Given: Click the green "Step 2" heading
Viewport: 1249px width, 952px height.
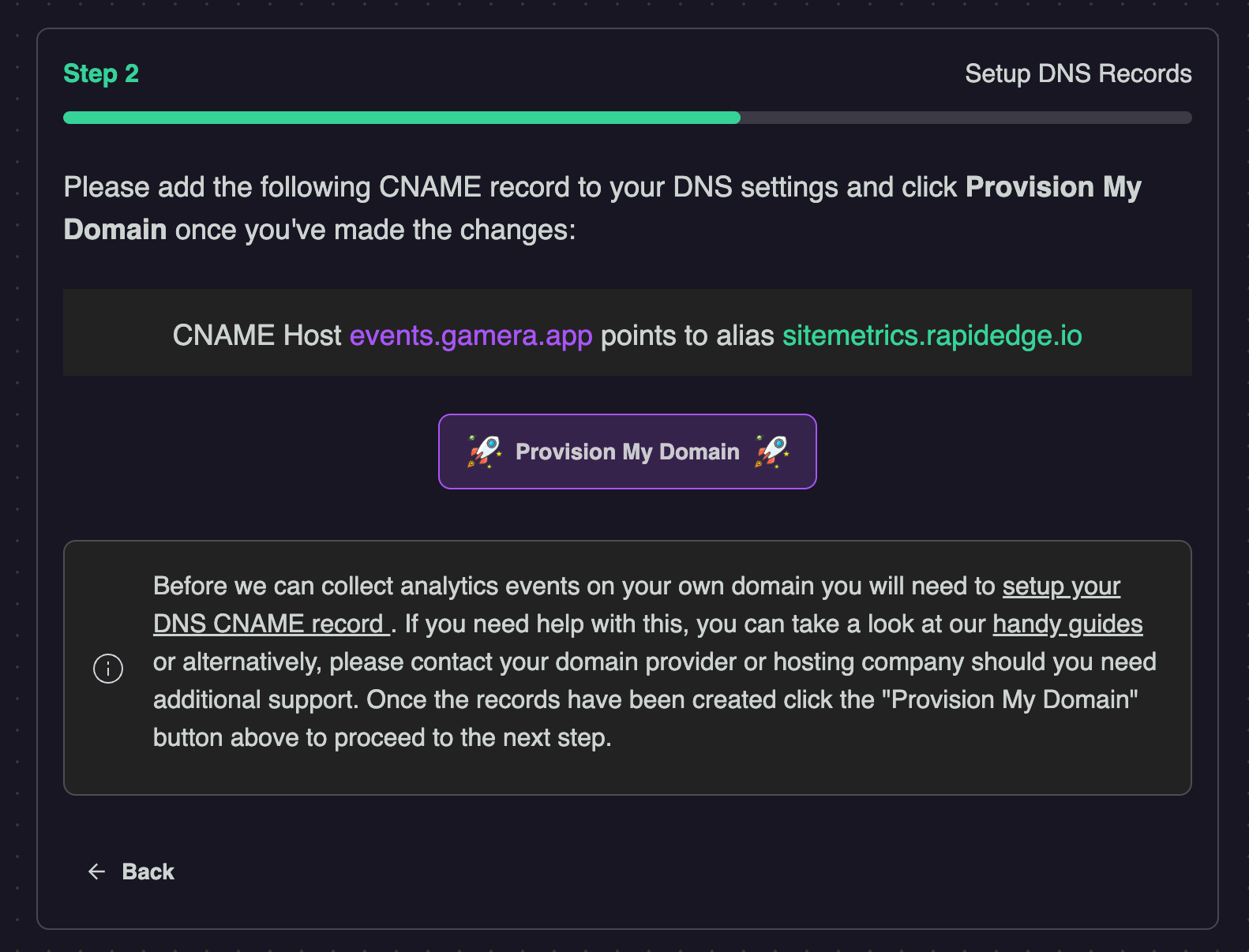Looking at the screenshot, I should (x=101, y=73).
